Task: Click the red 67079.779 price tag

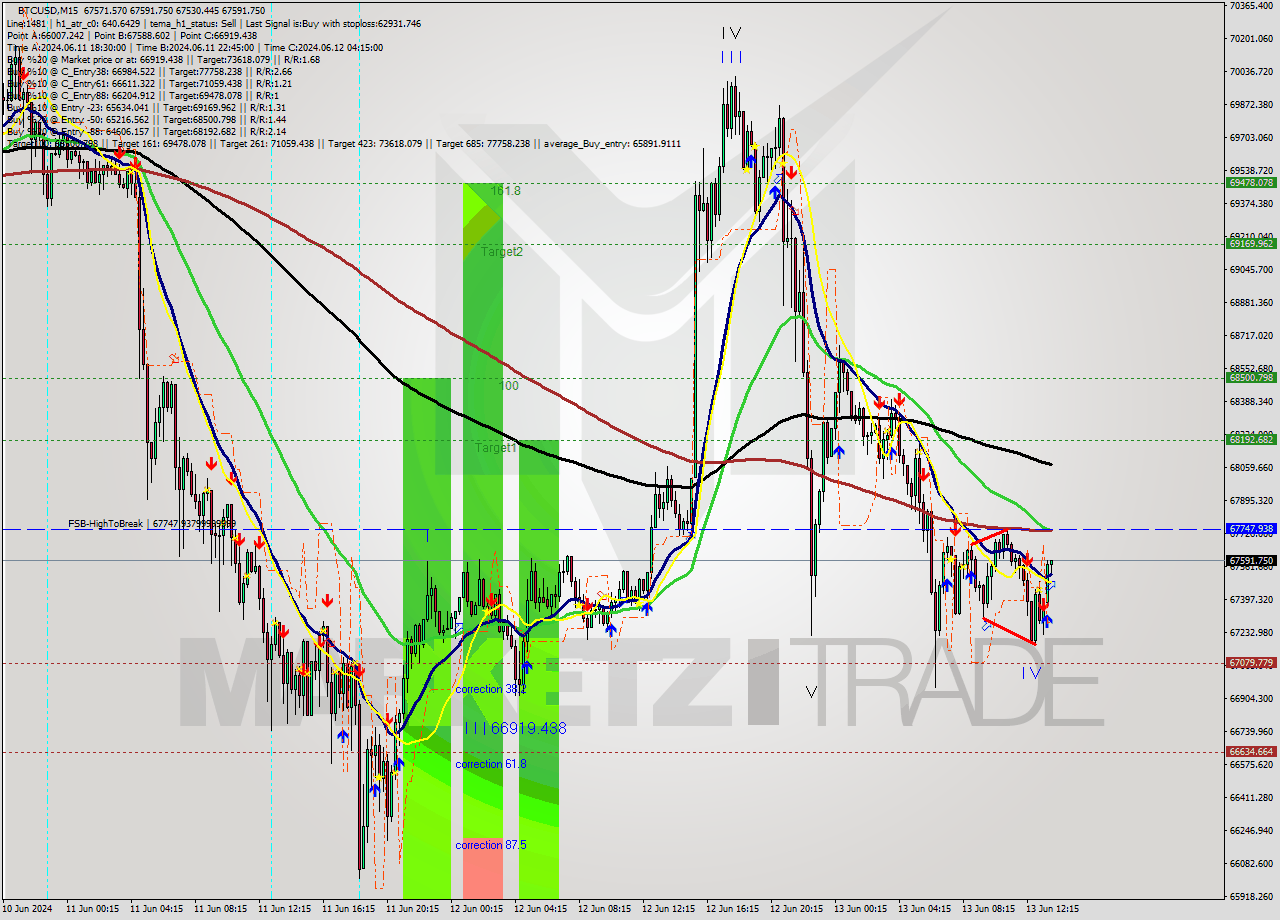Action: tap(1250, 662)
